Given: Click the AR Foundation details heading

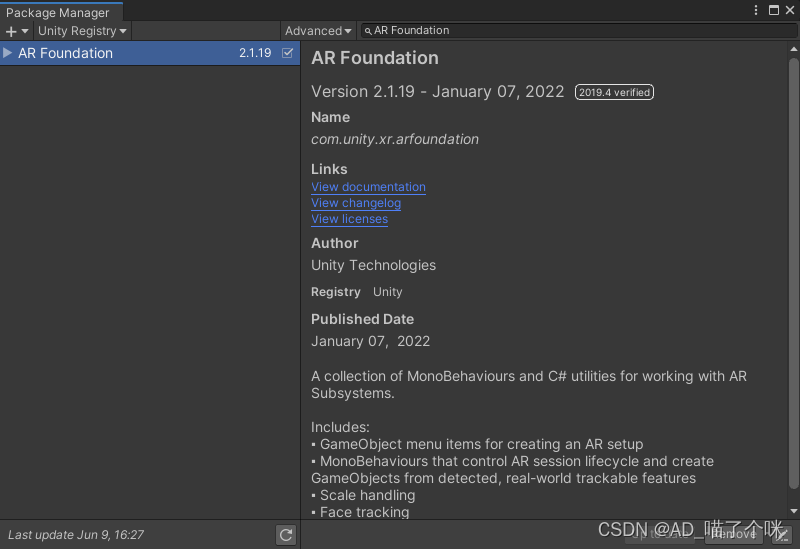Looking at the screenshot, I should pos(375,58).
